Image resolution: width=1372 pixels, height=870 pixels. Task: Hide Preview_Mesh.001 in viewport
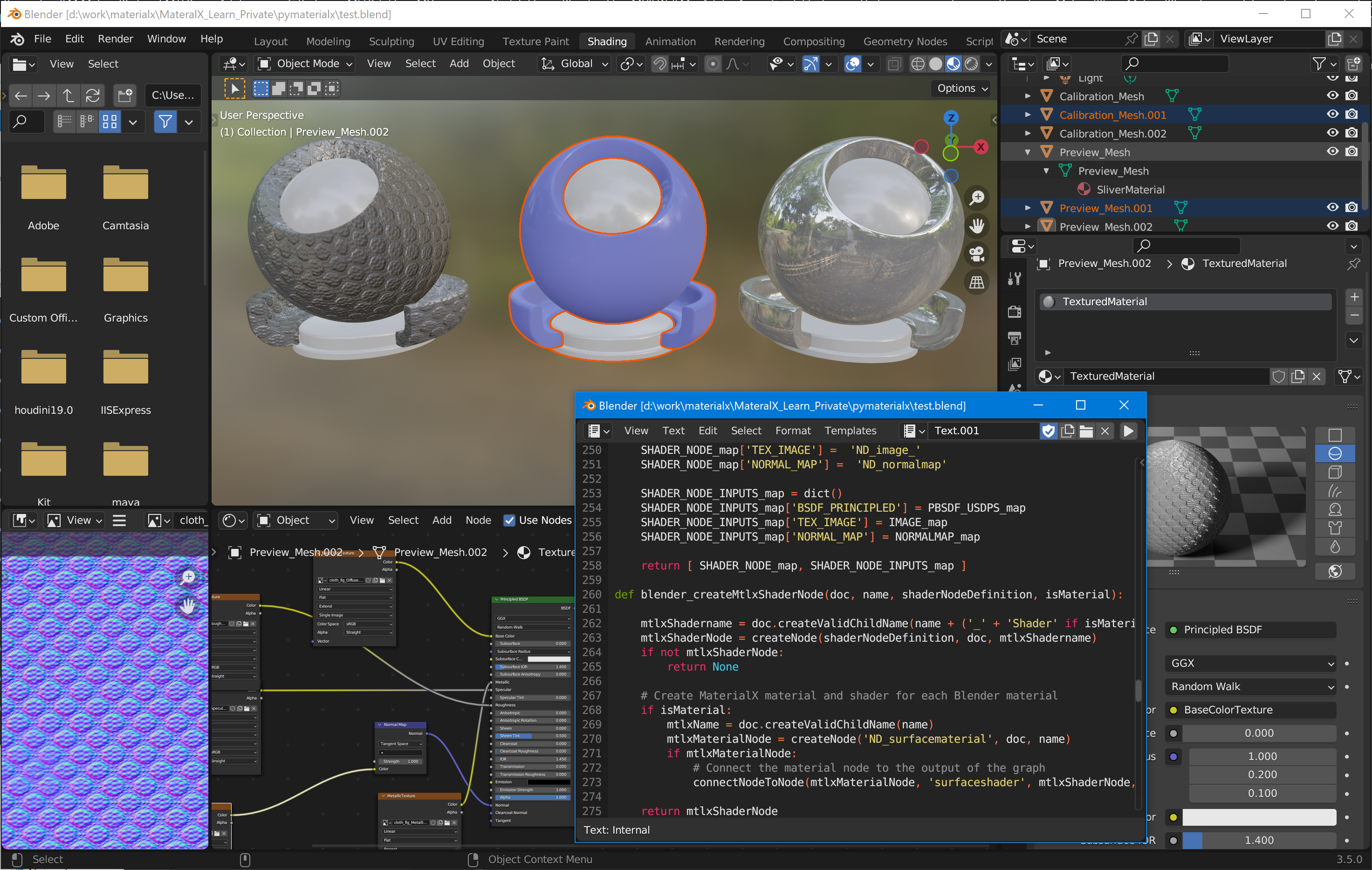coord(1332,207)
